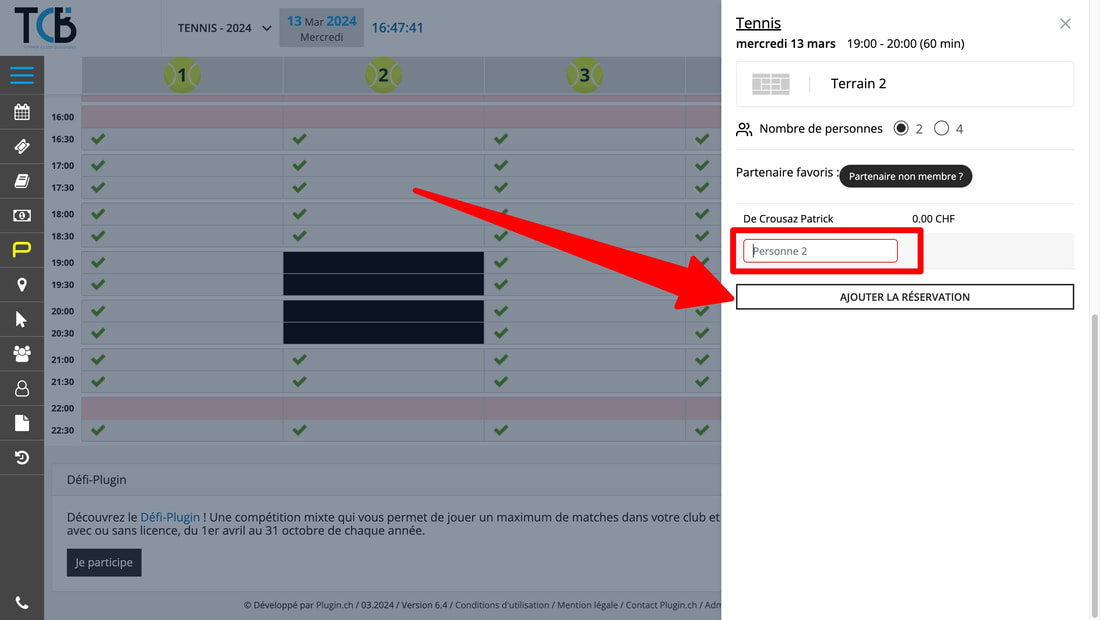This screenshot has height=620, width=1100.
Task: Click the phone icon at sidebar bottom
Action: (x=22, y=603)
